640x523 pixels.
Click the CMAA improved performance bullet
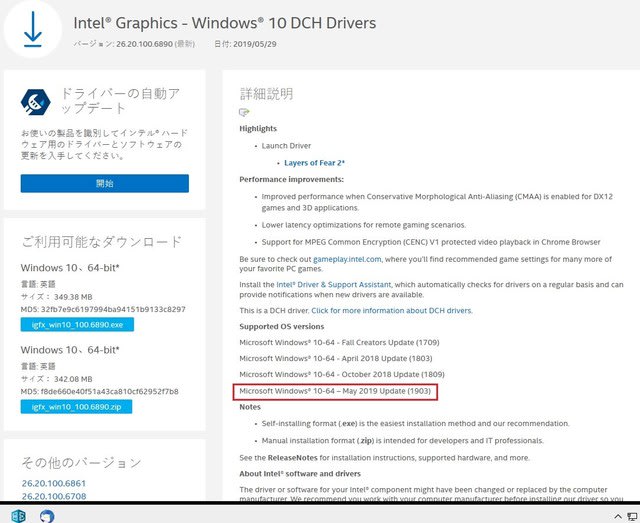point(437,202)
